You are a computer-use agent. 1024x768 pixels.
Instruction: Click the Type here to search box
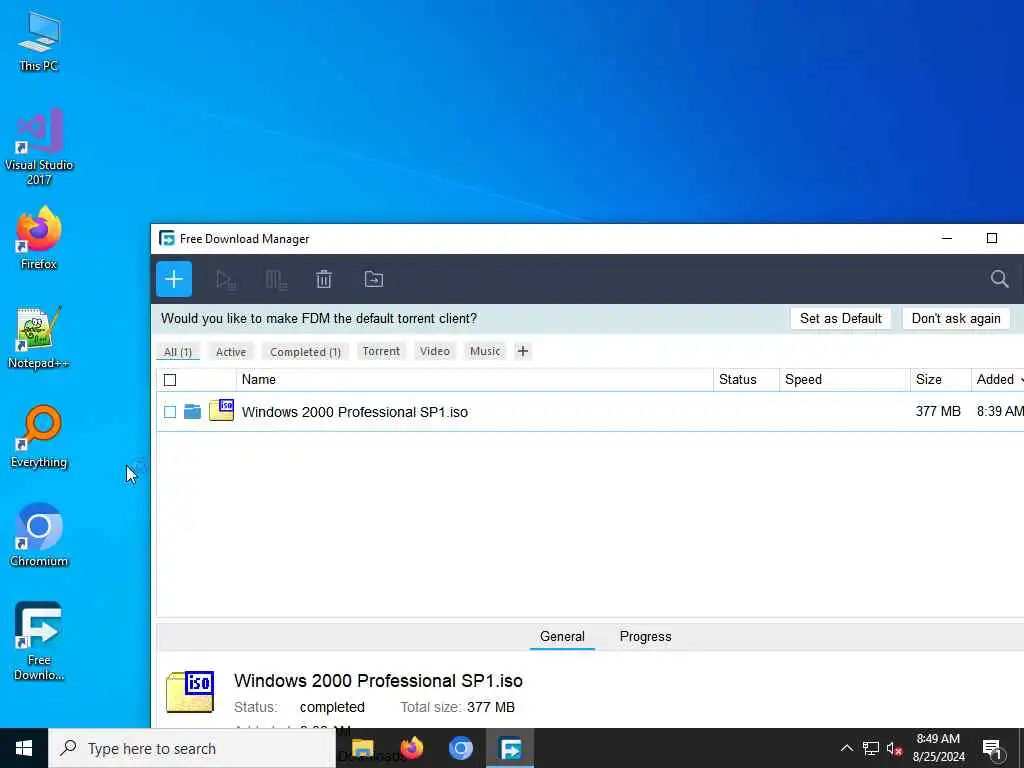[192, 748]
